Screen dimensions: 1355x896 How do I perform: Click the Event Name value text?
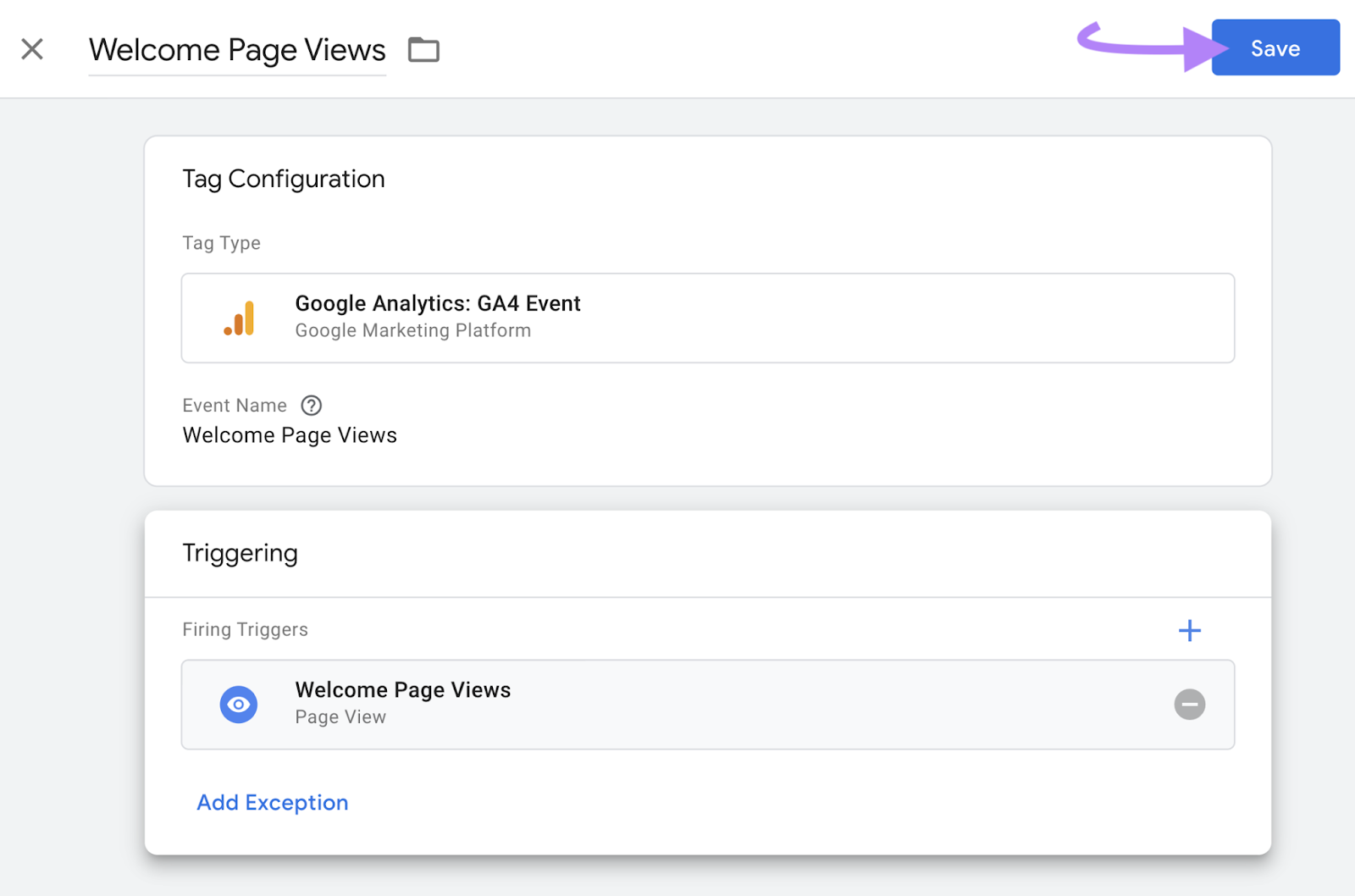tap(289, 434)
